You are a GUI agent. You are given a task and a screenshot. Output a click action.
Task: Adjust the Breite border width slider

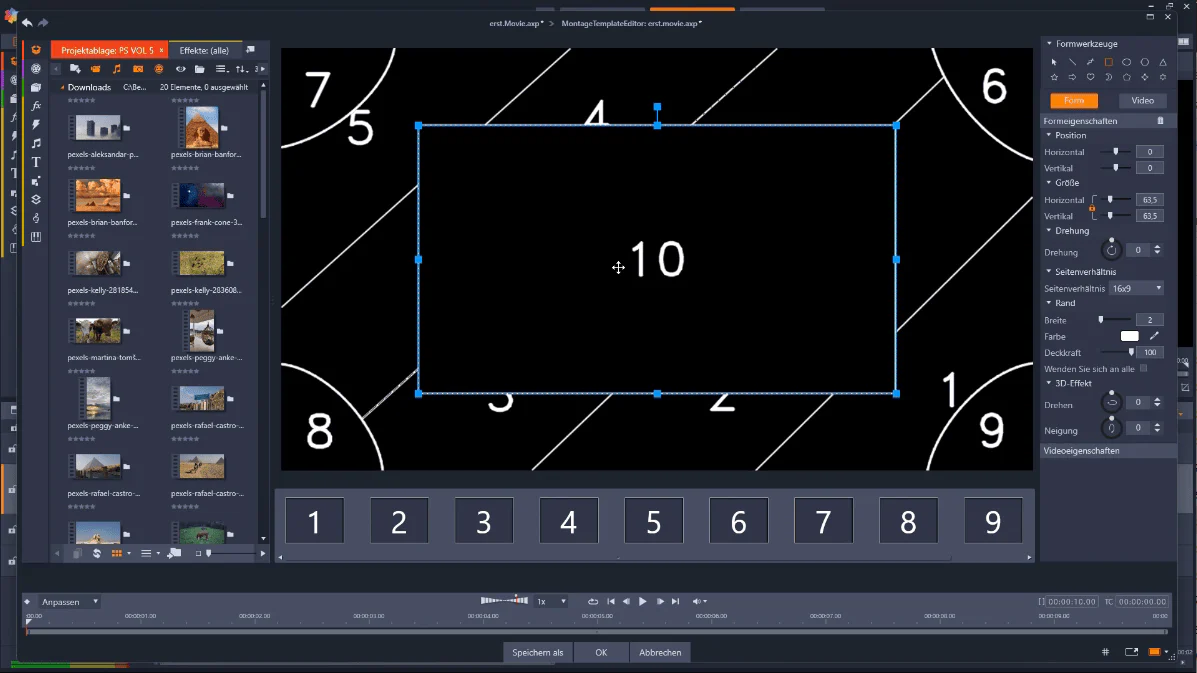point(1114,320)
